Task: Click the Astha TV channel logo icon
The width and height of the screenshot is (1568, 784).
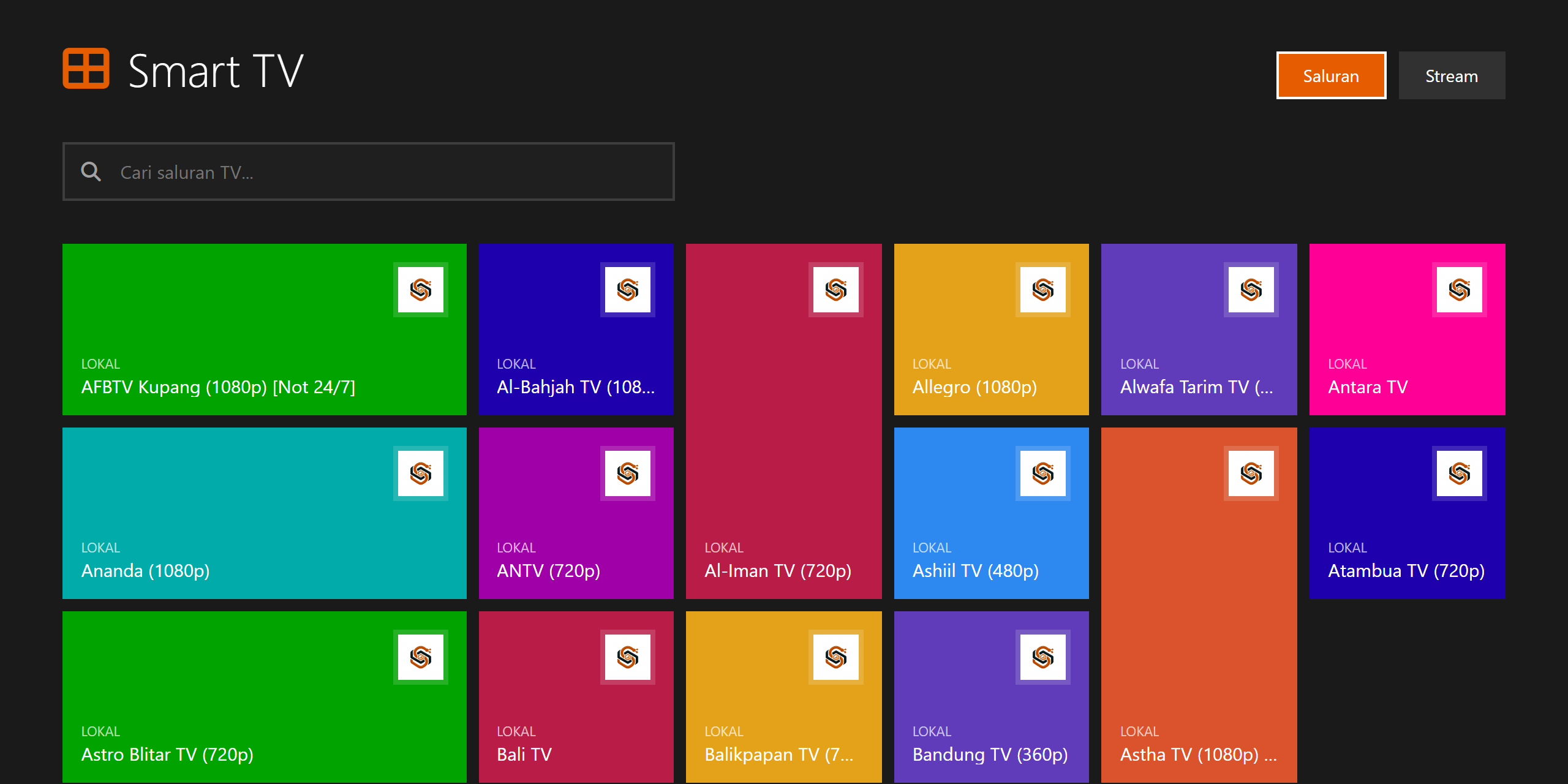Action: (1251, 473)
